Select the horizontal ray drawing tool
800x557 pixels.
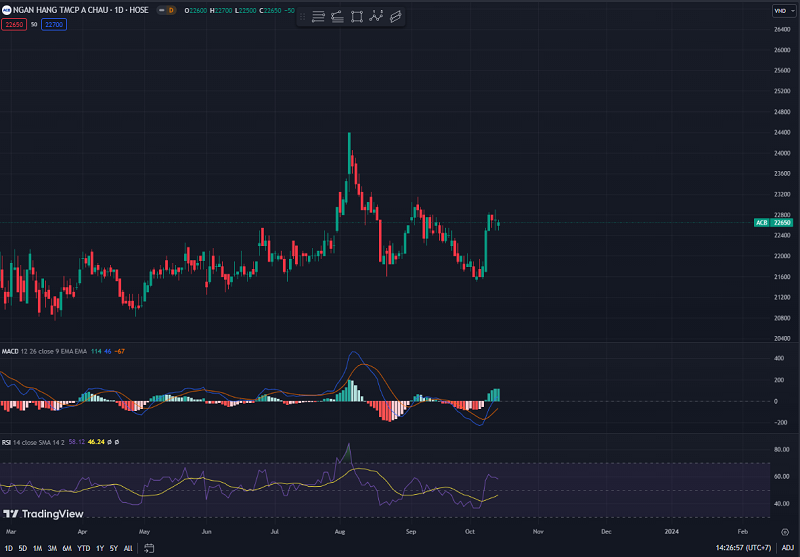coord(337,16)
